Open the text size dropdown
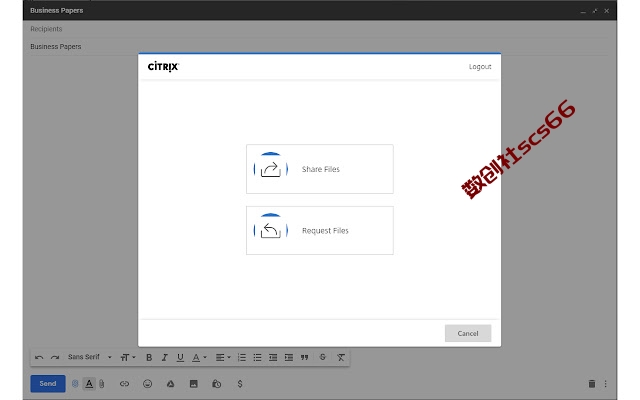 (128, 358)
